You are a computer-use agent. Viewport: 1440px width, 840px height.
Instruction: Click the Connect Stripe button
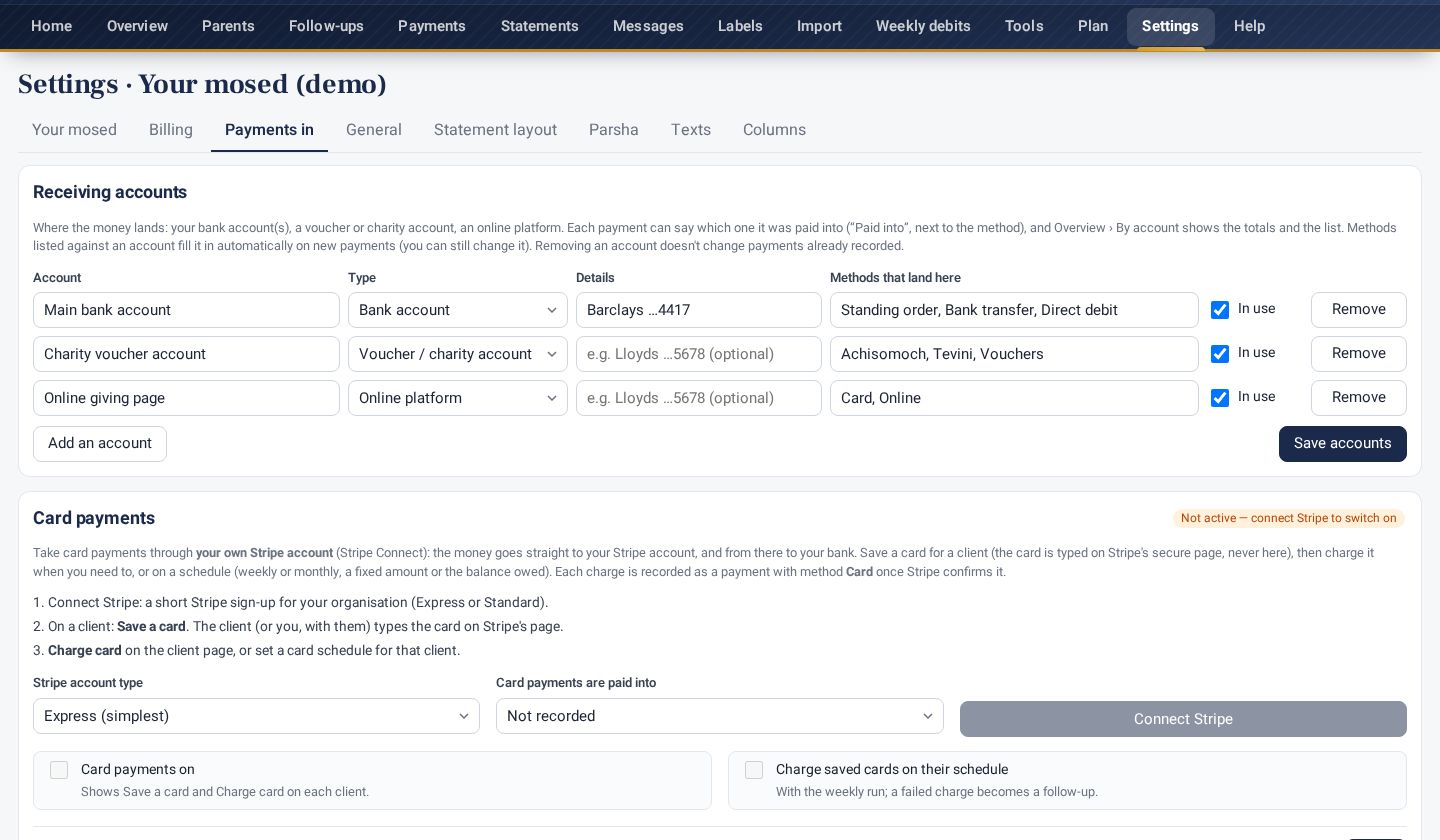[1183, 719]
